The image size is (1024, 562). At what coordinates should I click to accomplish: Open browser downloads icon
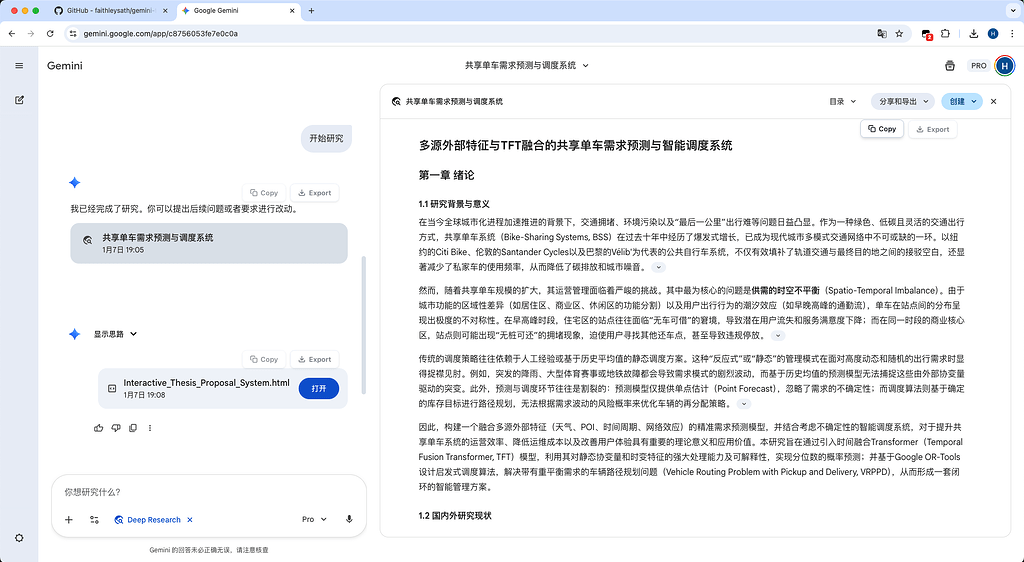973,33
